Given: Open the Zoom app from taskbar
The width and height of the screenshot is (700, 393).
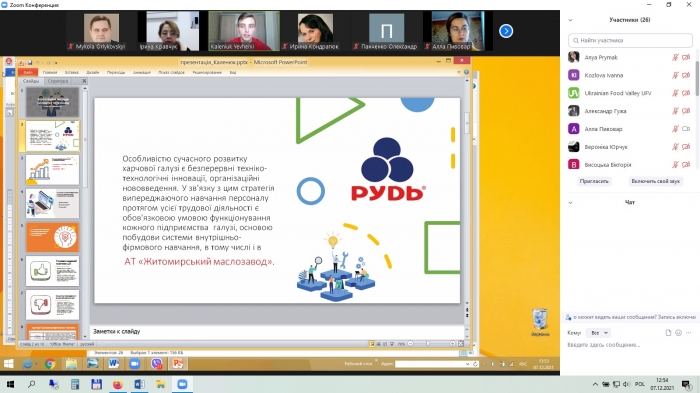Looking at the screenshot, I should (182, 384).
